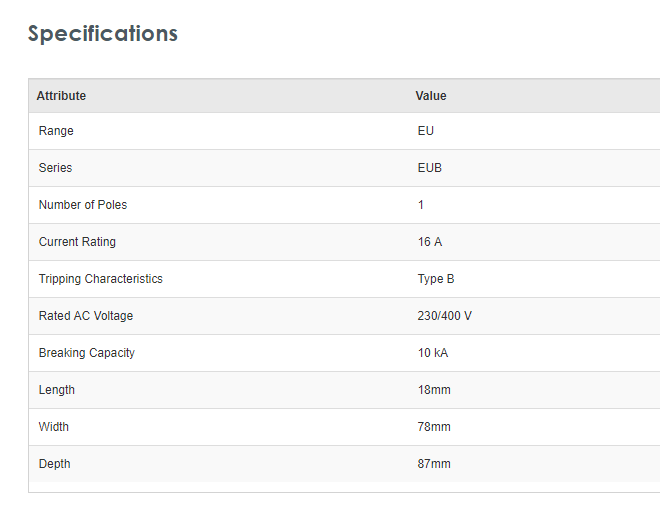
Task: Select the Range attribute label
Action: [x=56, y=131]
